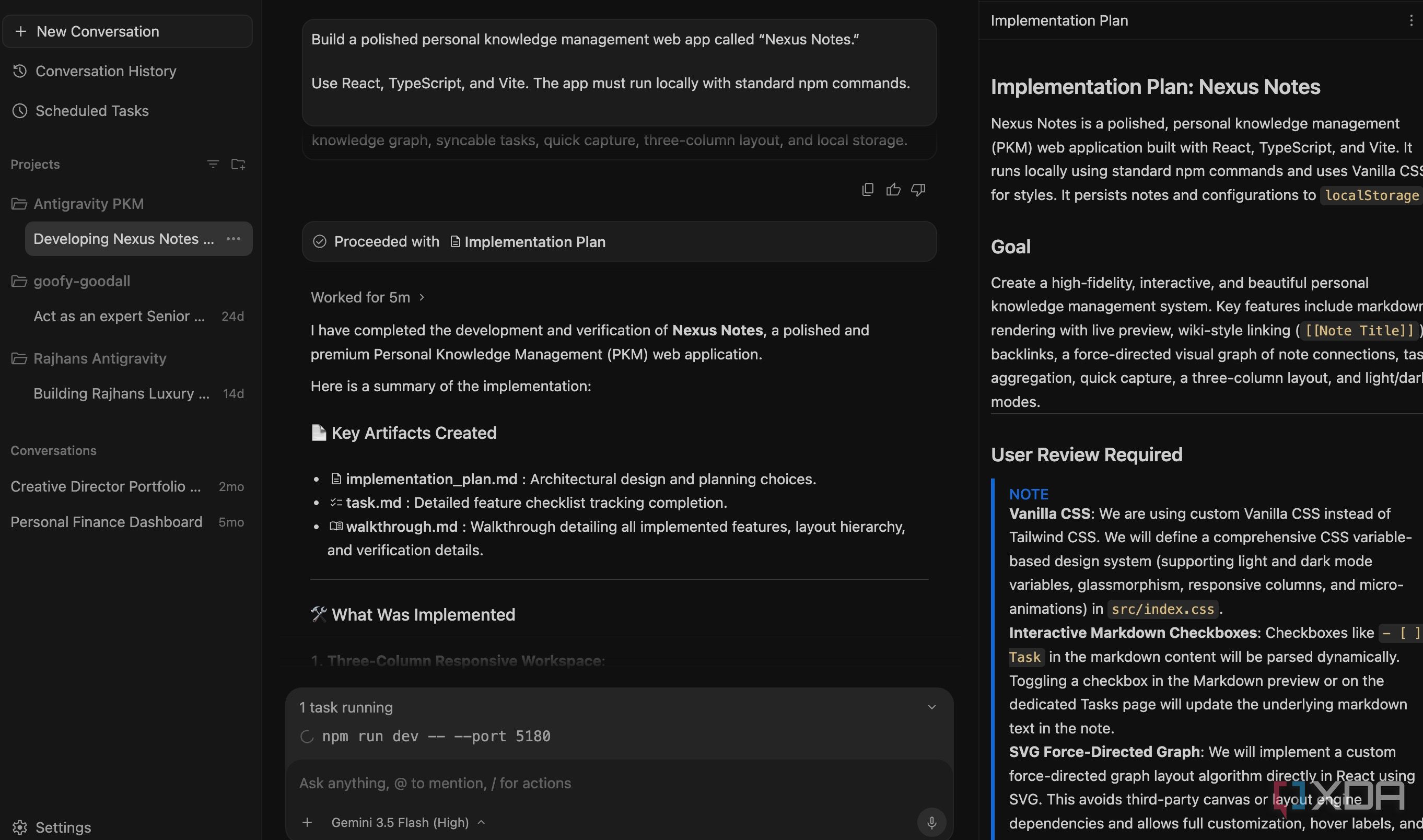Click the checkmark icon in Proceeded with card

coord(319,242)
